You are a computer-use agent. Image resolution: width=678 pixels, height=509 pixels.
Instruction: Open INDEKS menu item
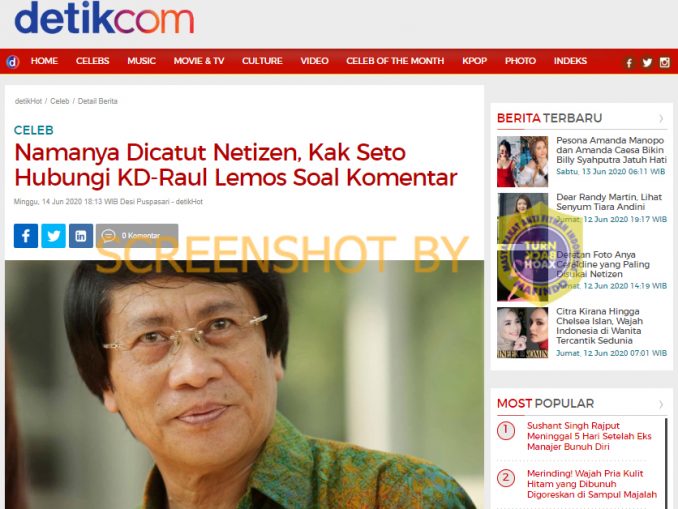coord(570,61)
